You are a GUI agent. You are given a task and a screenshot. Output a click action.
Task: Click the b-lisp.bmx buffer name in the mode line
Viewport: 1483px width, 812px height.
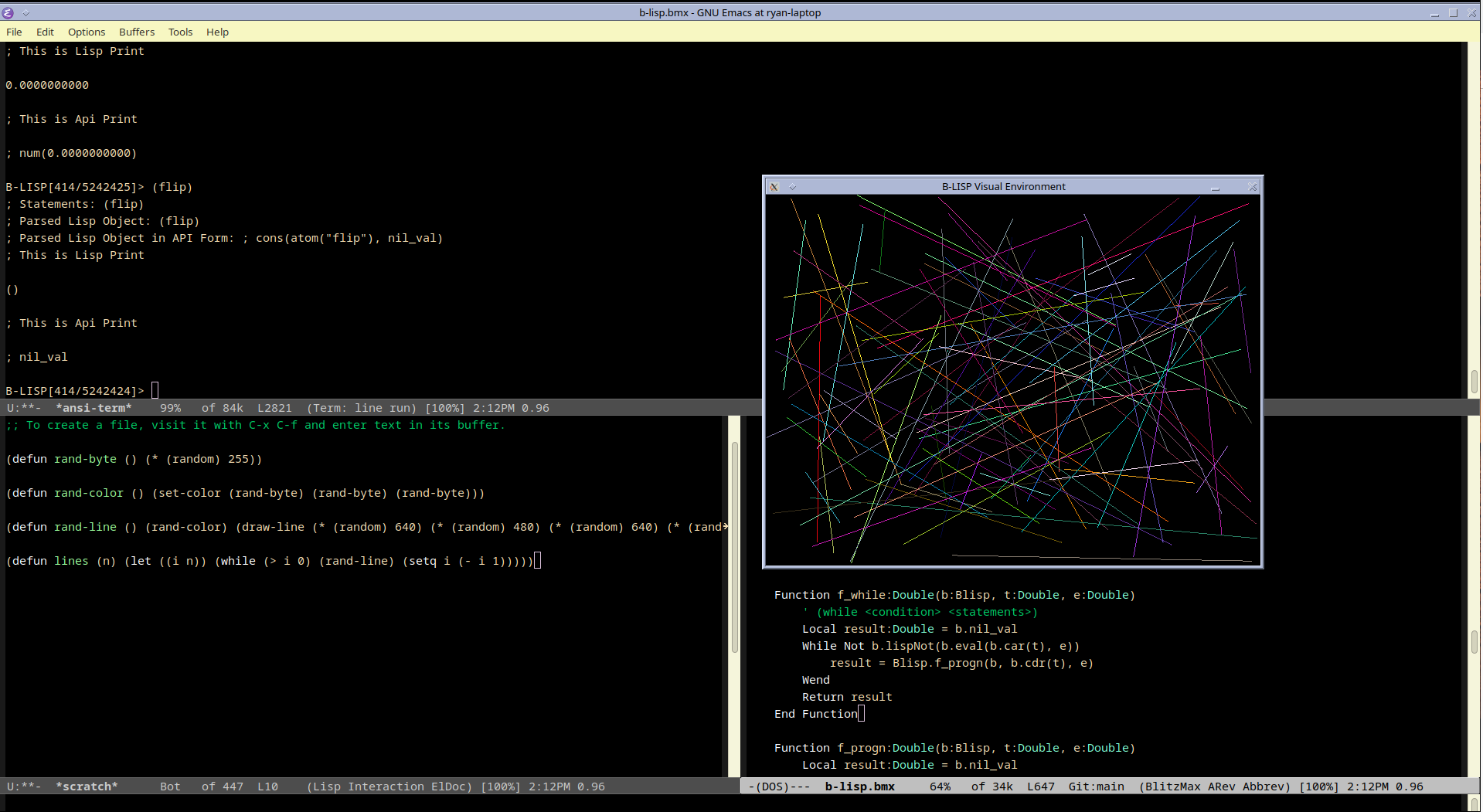[x=859, y=787]
